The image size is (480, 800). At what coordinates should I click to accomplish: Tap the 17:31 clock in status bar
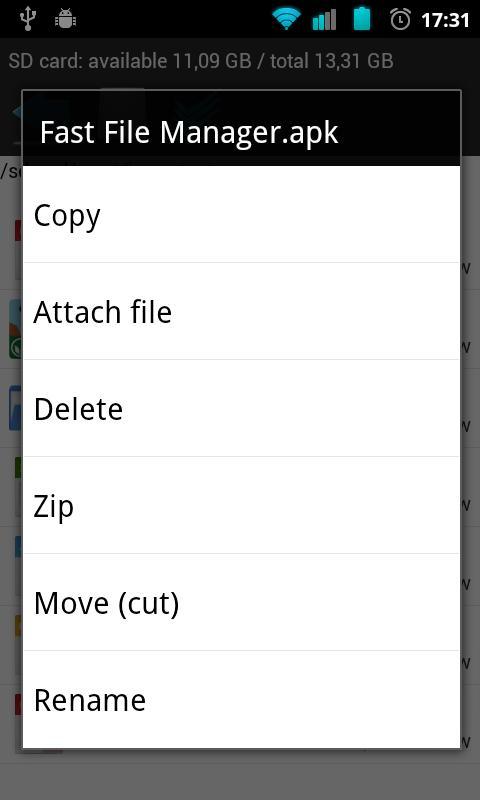[445, 20]
